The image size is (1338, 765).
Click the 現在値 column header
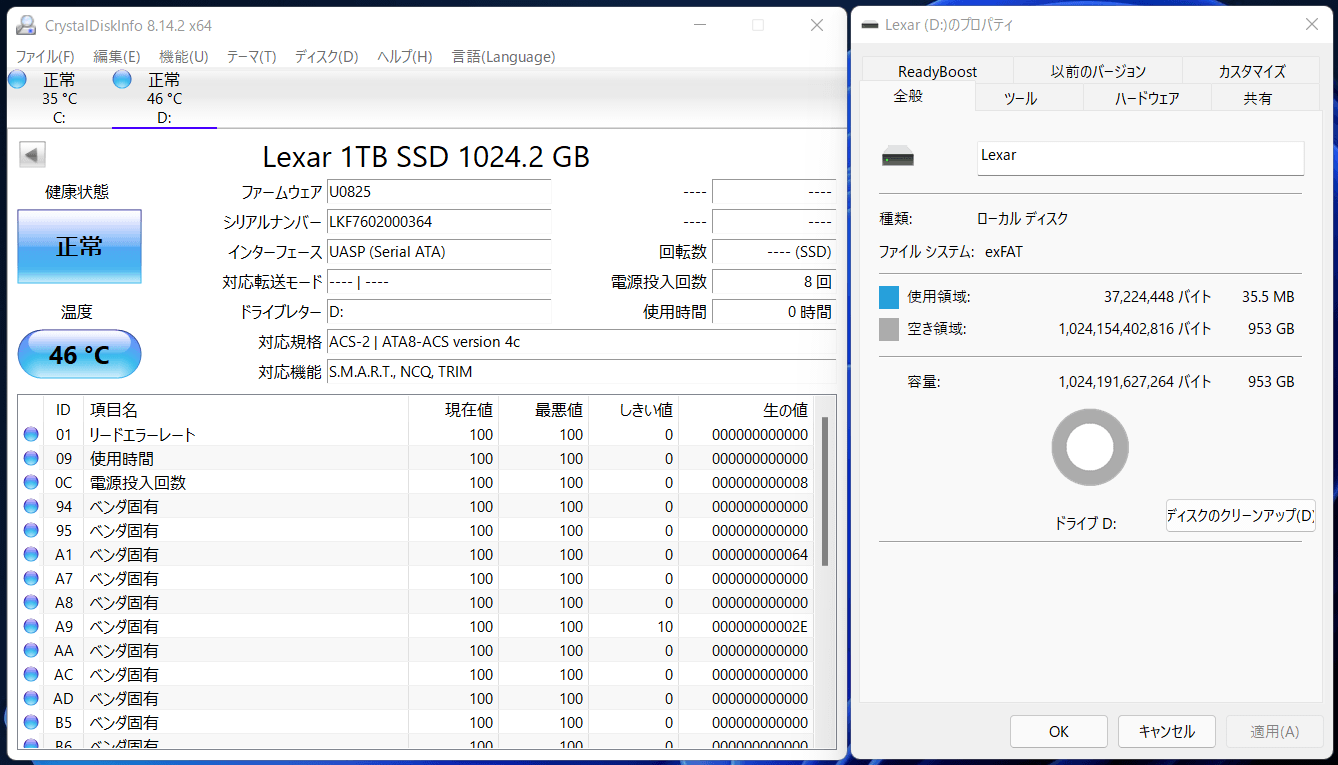tap(454, 410)
